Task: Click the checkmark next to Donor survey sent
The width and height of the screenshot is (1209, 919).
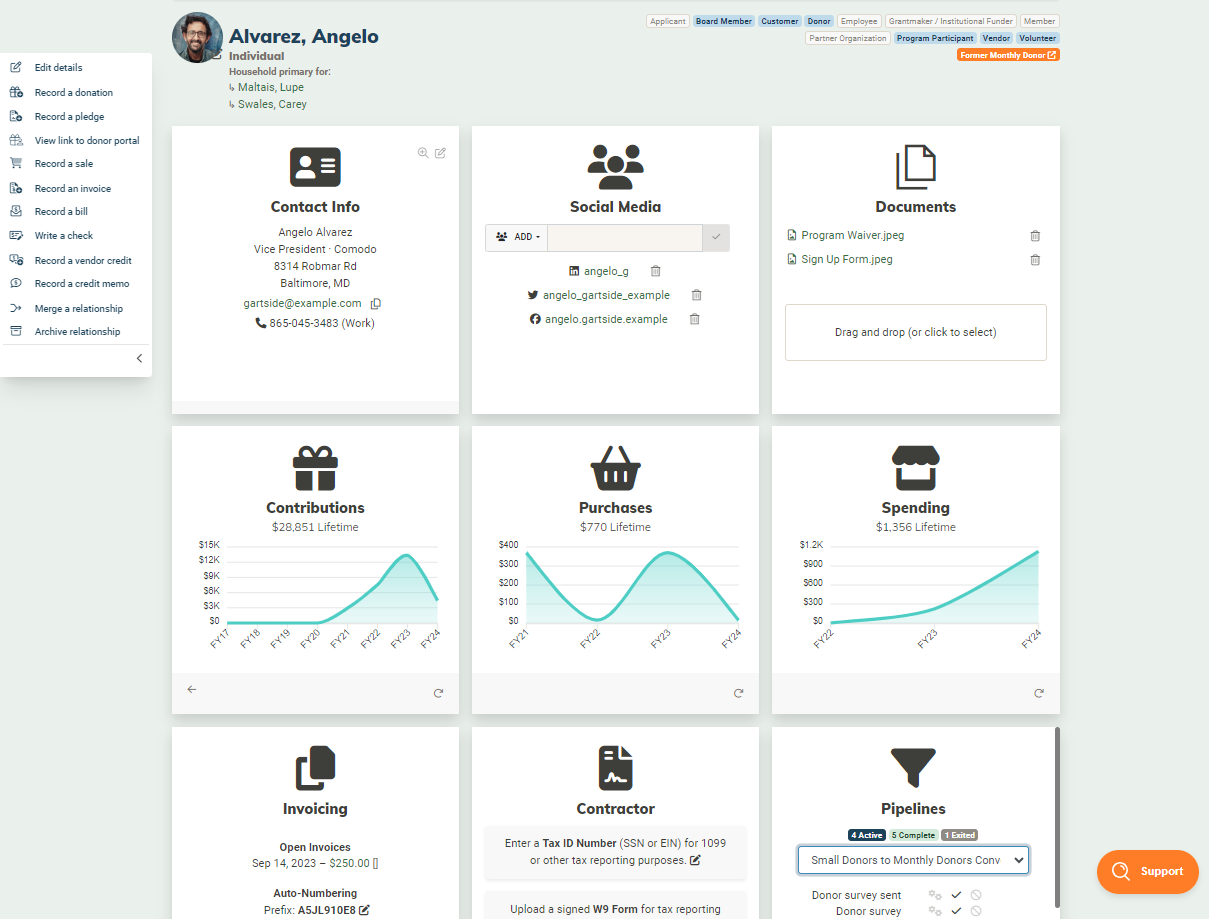Action: pos(956,895)
